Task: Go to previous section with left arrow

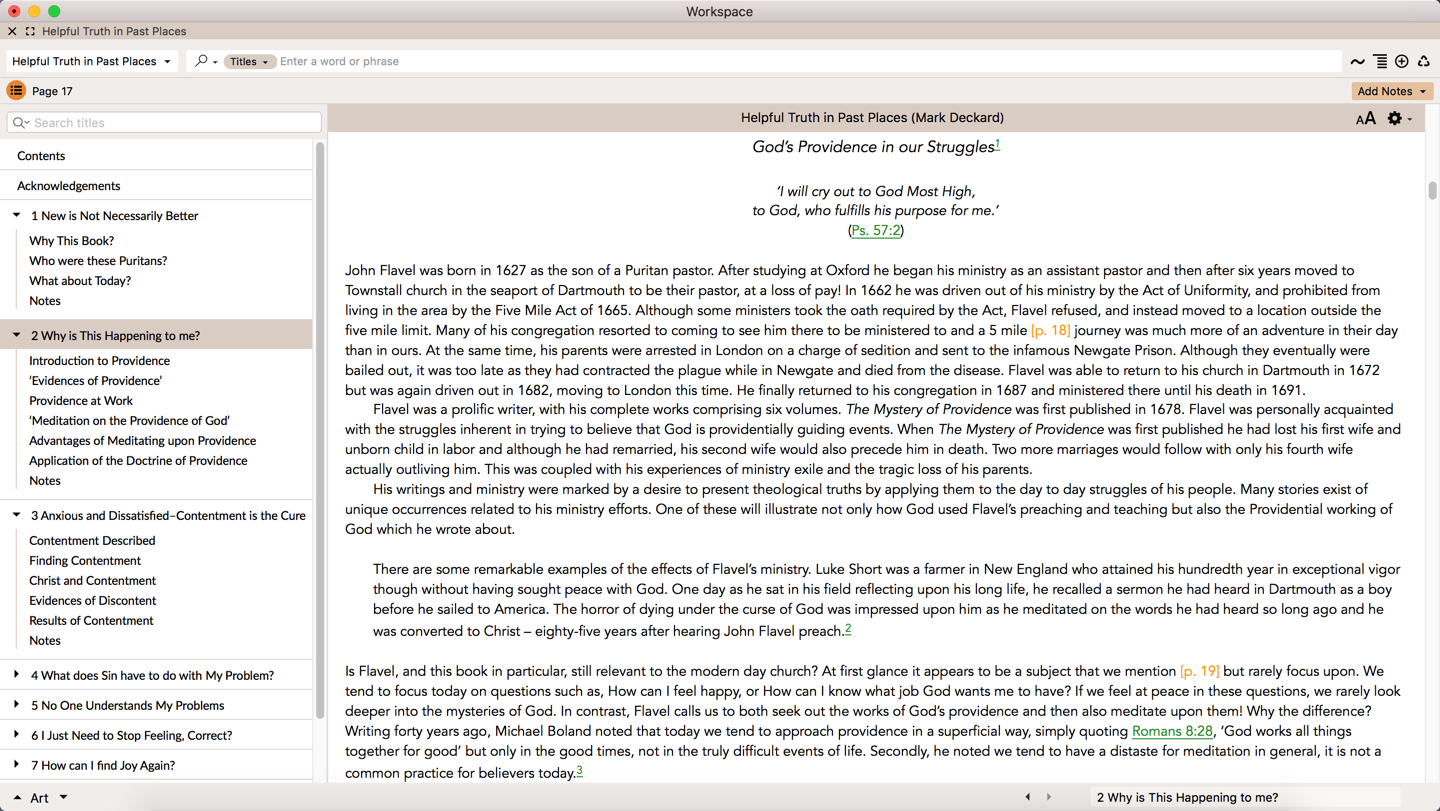Action: (x=1027, y=797)
